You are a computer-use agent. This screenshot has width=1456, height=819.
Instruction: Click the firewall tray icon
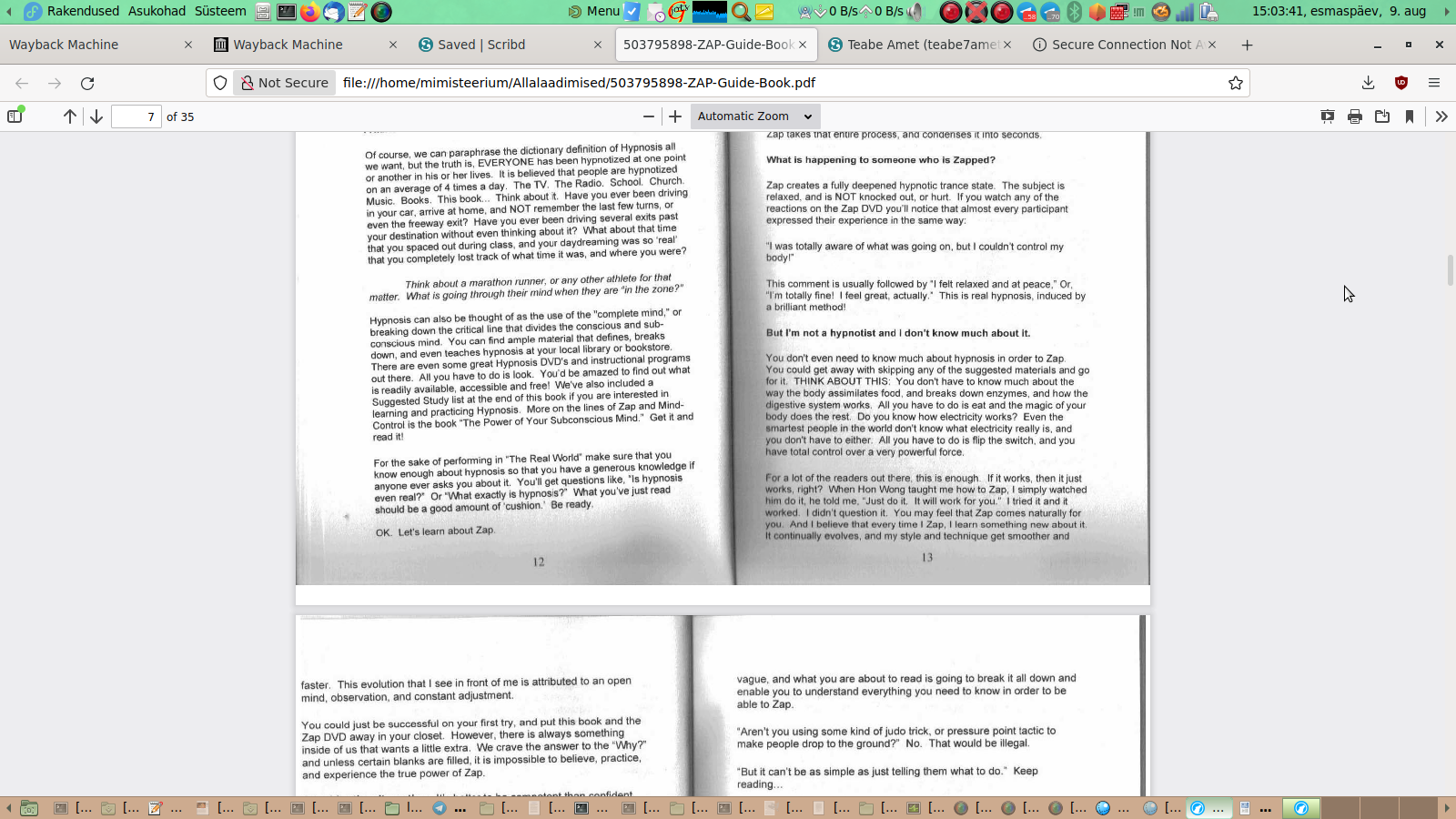1118,12
